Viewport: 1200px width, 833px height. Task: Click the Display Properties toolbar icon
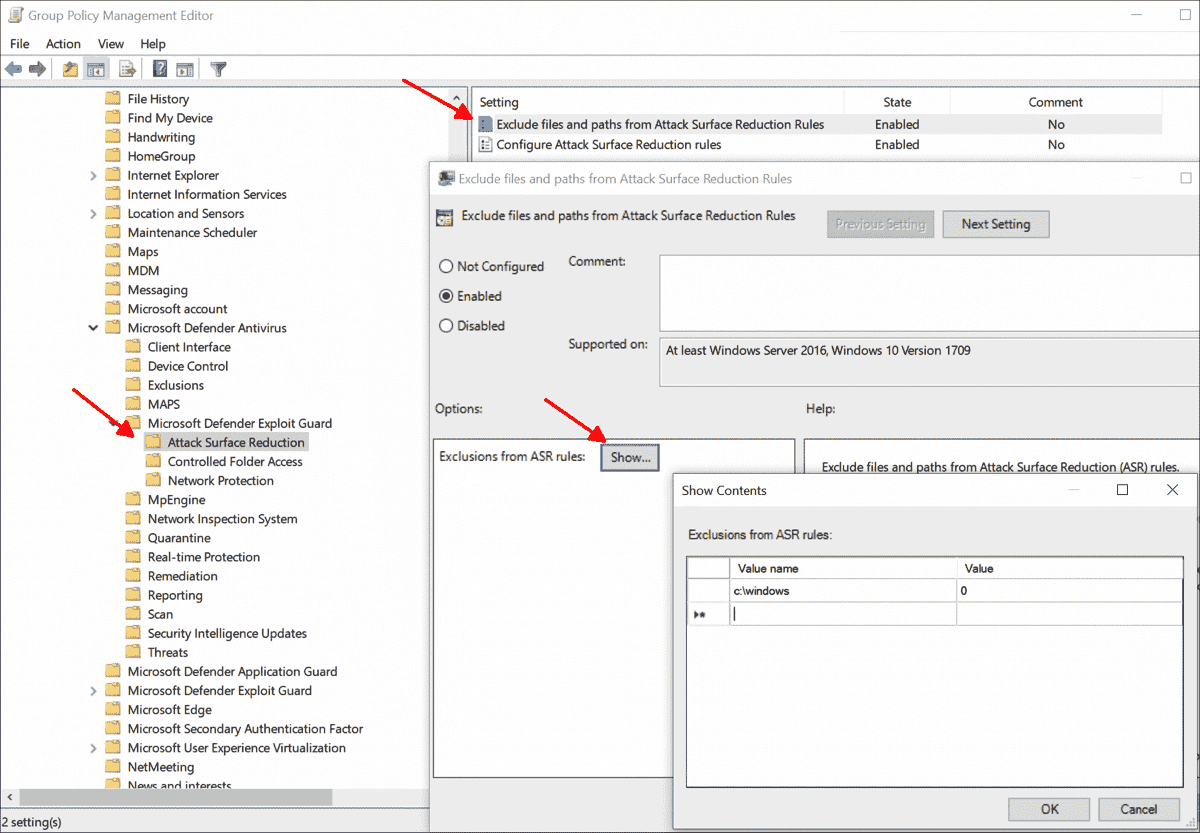(x=185, y=68)
